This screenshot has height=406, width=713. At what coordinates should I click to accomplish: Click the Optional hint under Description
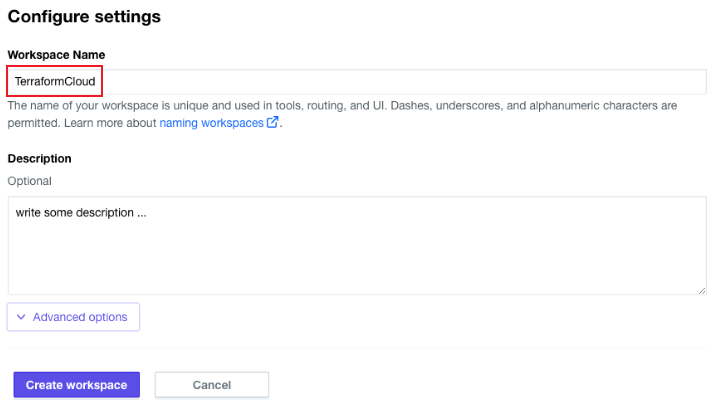coord(29,181)
